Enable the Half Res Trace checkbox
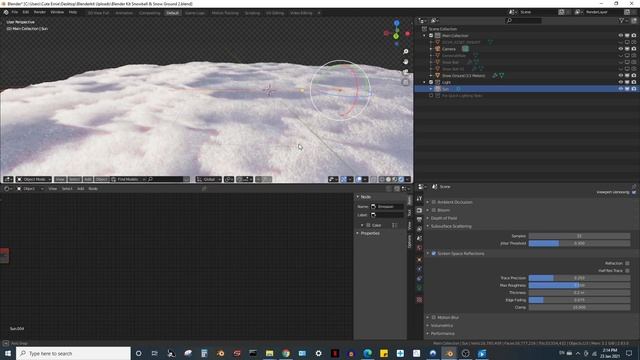The image size is (640, 360). (627, 271)
